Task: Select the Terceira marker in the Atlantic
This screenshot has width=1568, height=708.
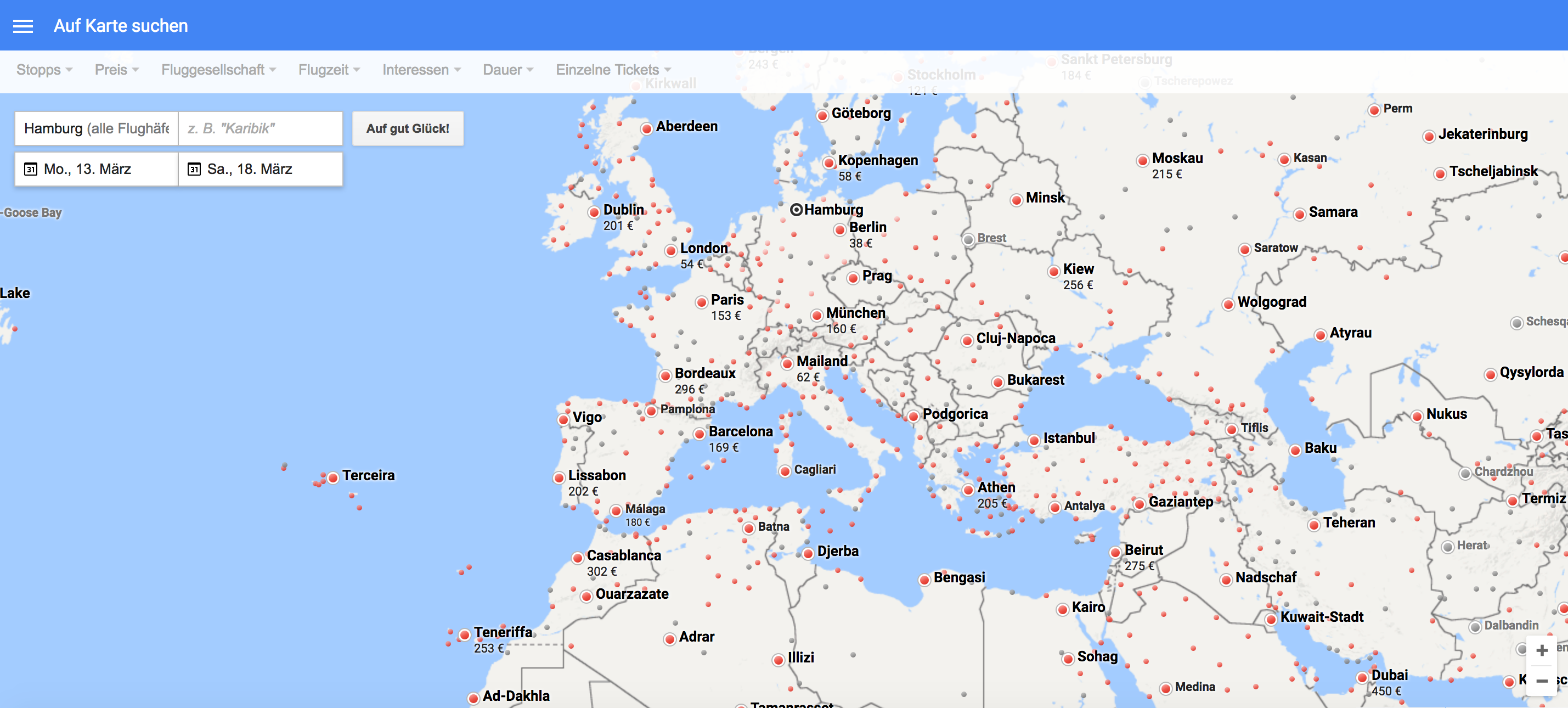Action: 334,477
